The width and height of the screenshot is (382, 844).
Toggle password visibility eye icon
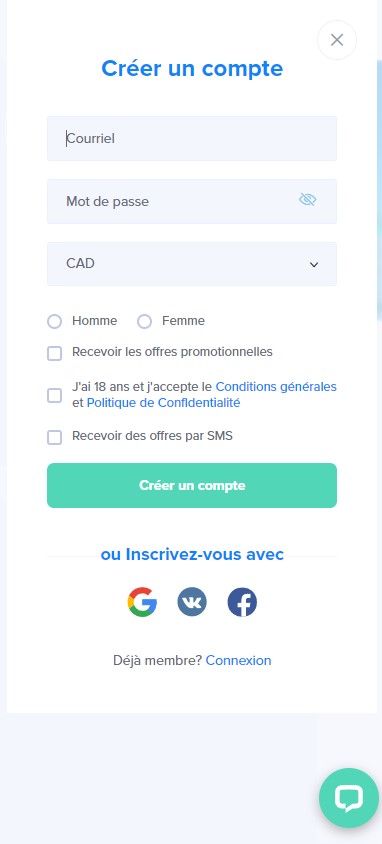coord(308,200)
